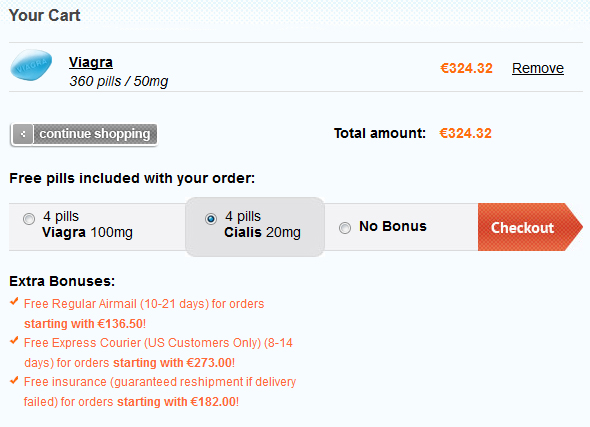Select the 4 pills Viagra 100mg bonus
Viewport: 590px width, 427px height.
(29, 219)
